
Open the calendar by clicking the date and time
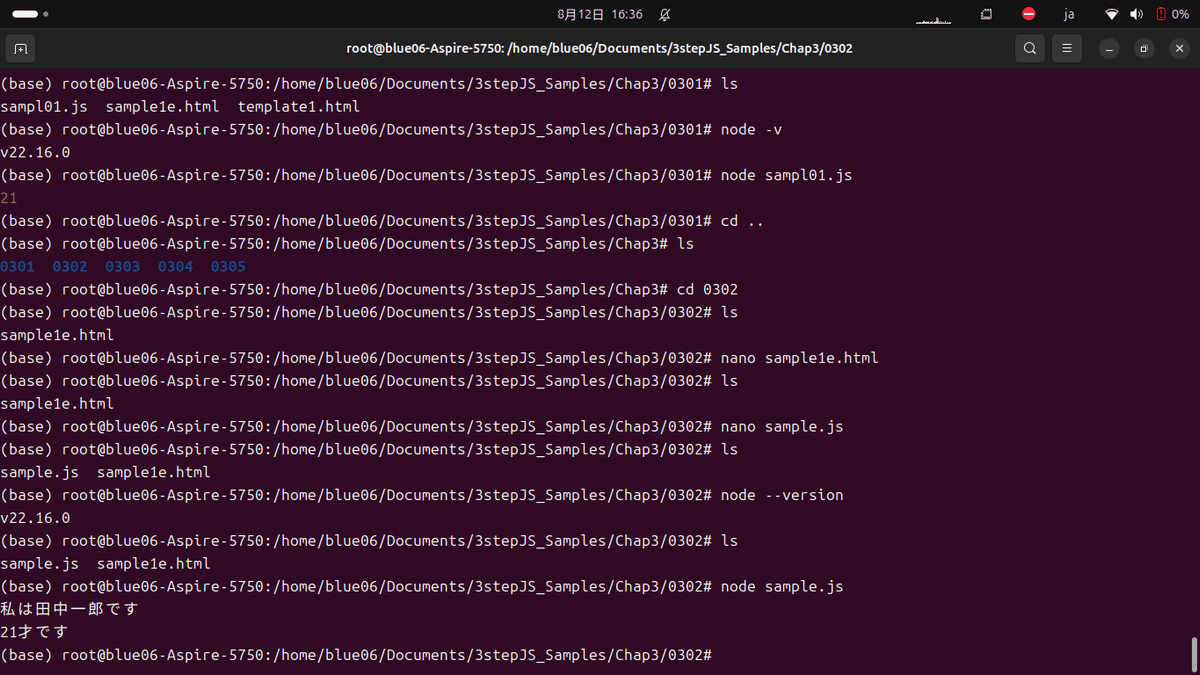pyautogui.click(x=599, y=14)
